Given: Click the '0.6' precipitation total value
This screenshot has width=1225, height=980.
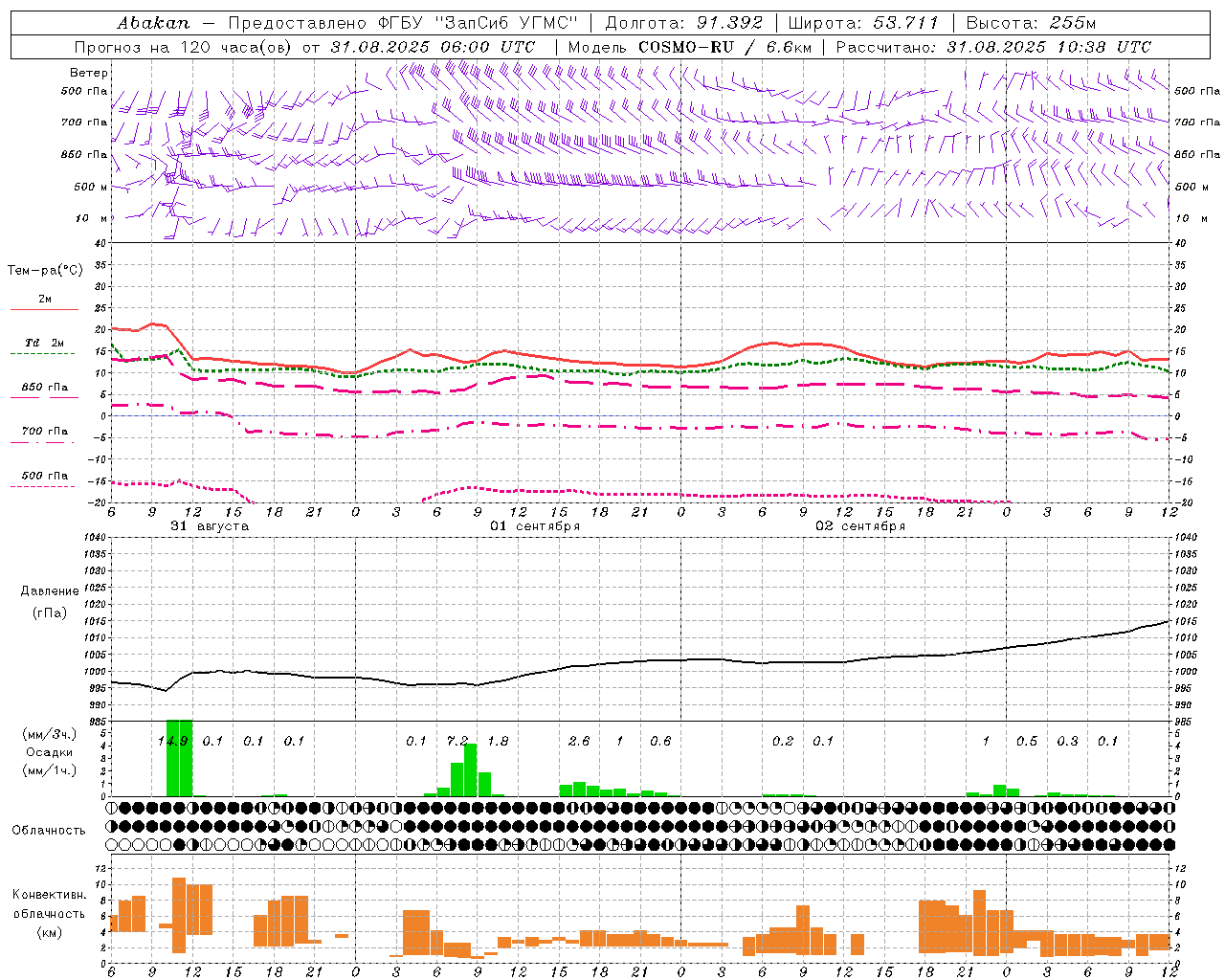Looking at the screenshot, I should click(660, 741).
